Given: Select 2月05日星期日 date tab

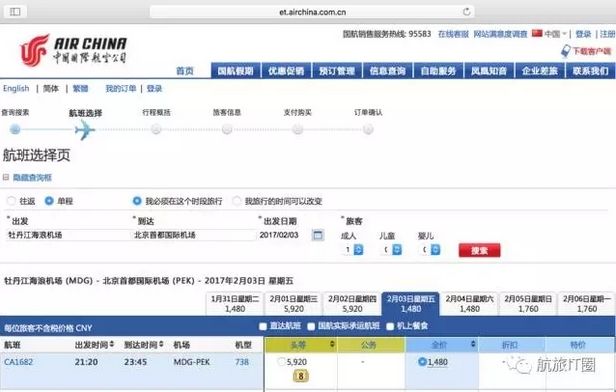Looking at the screenshot, I should 528,304.
